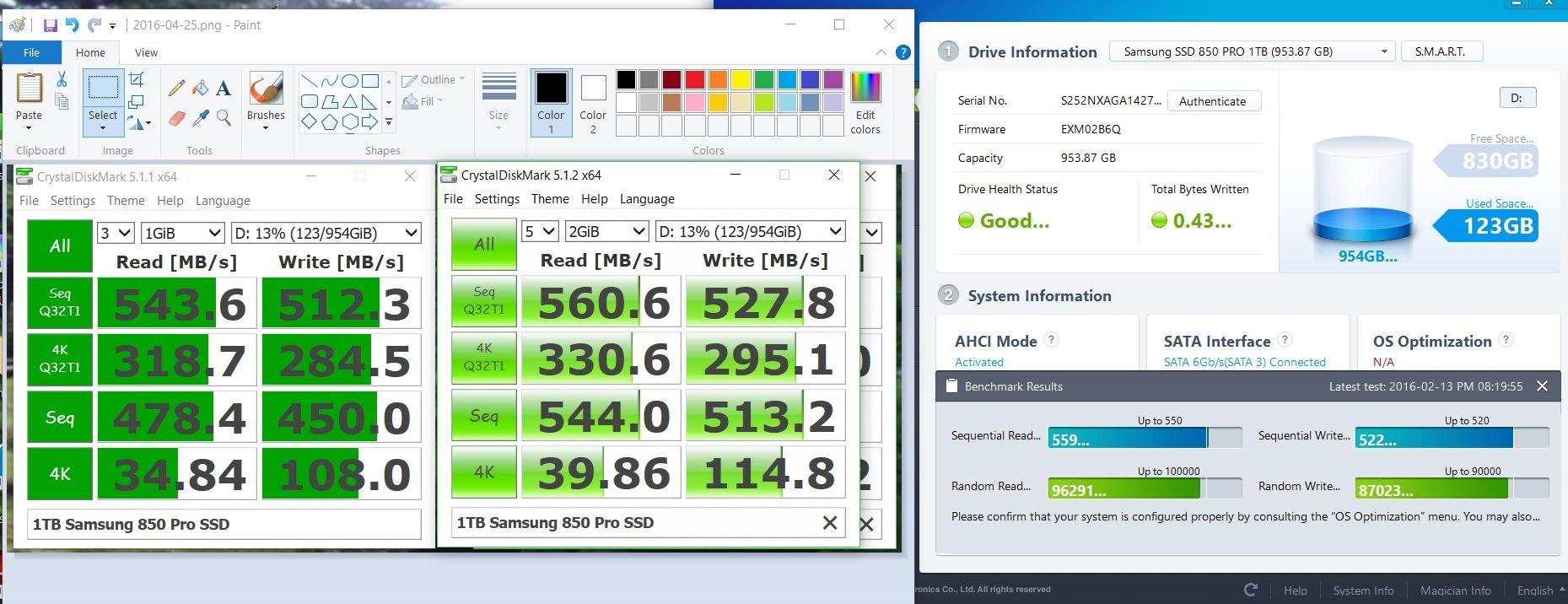Choose the purple swatch in the Colors palette
The height and width of the screenshot is (604, 1568).
pyautogui.click(x=832, y=80)
